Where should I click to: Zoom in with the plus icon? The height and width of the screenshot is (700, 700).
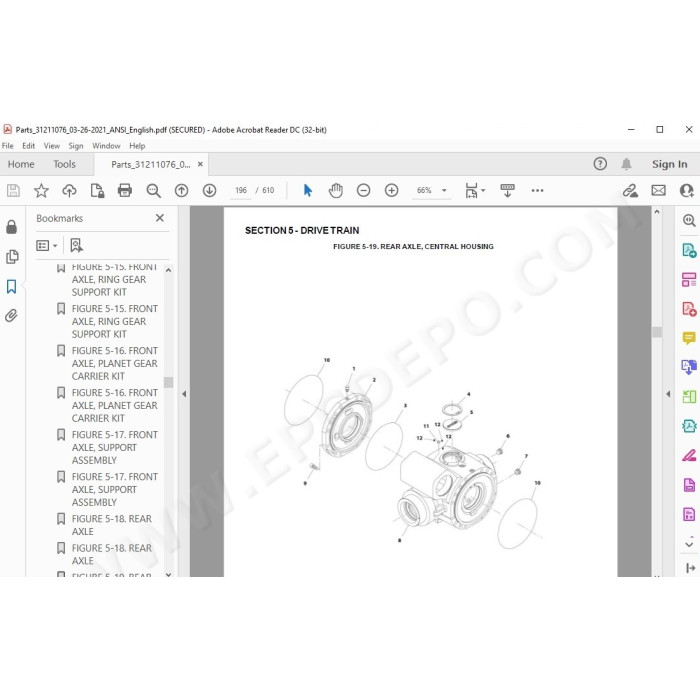click(392, 191)
